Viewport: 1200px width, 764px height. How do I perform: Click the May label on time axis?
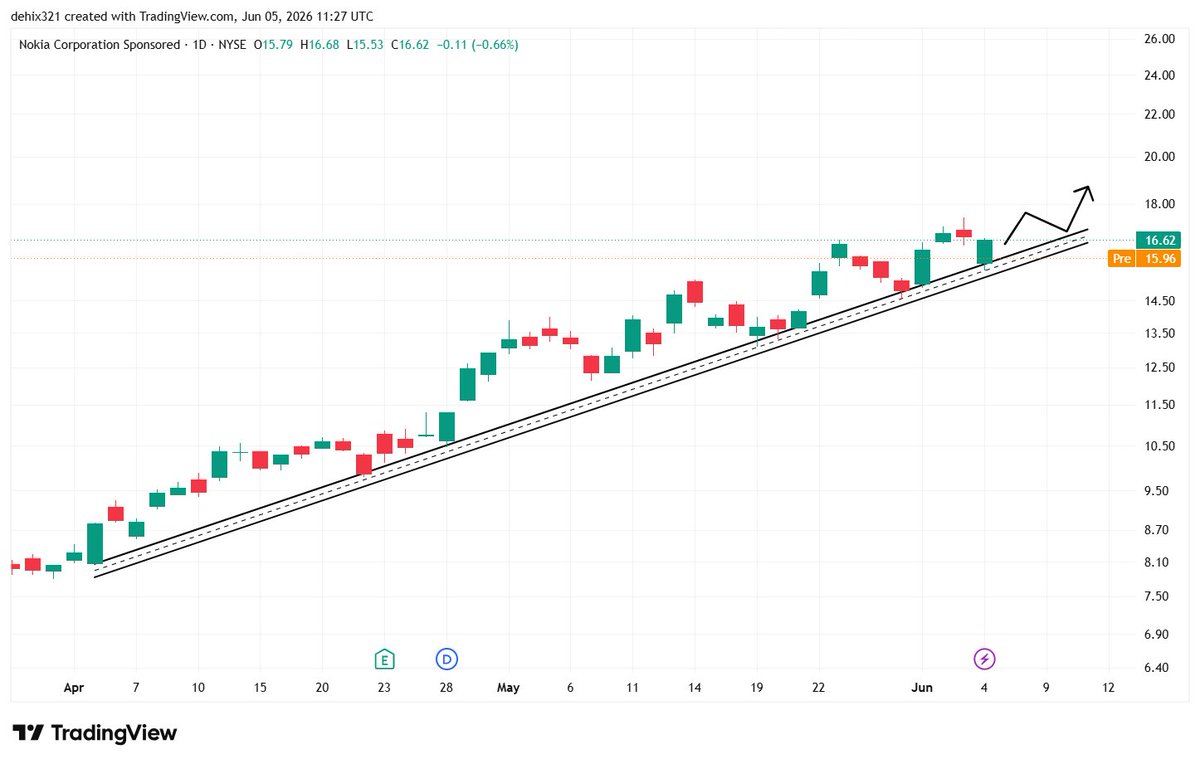pos(508,688)
